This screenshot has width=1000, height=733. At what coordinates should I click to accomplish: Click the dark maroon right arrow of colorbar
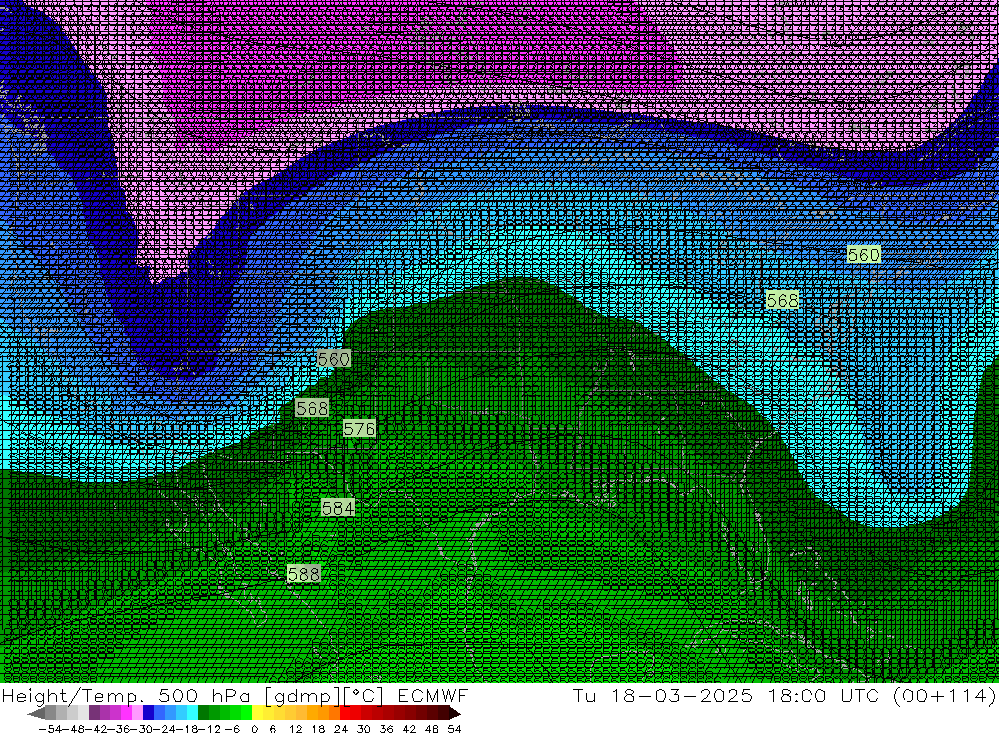point(455,713)
